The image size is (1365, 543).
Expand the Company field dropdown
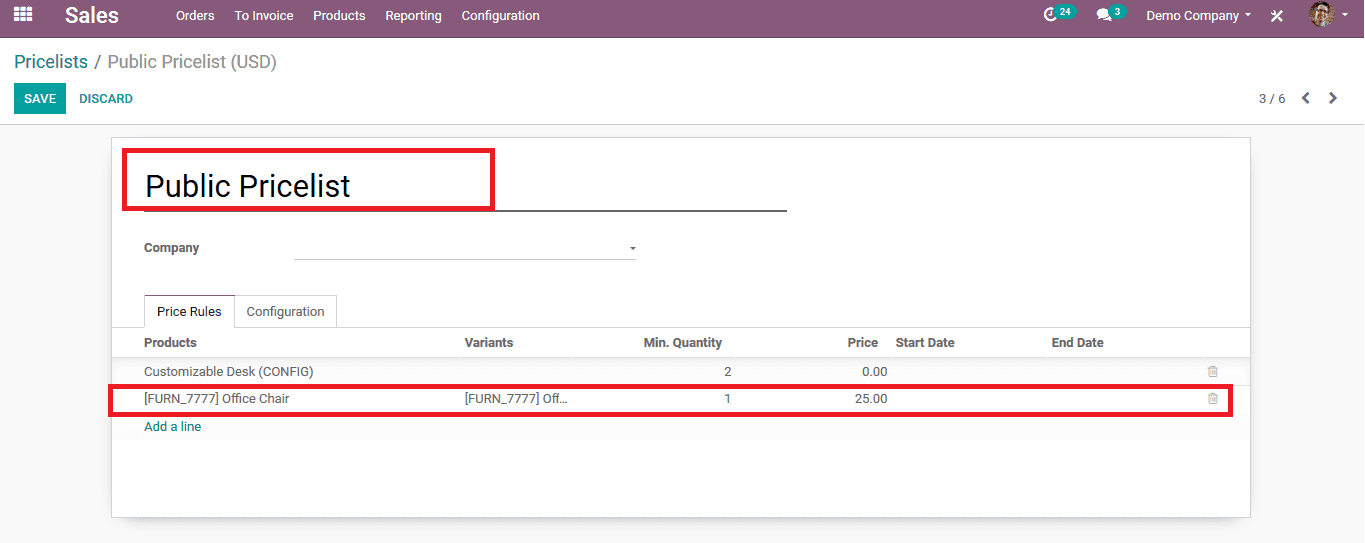tap(632, 248)
